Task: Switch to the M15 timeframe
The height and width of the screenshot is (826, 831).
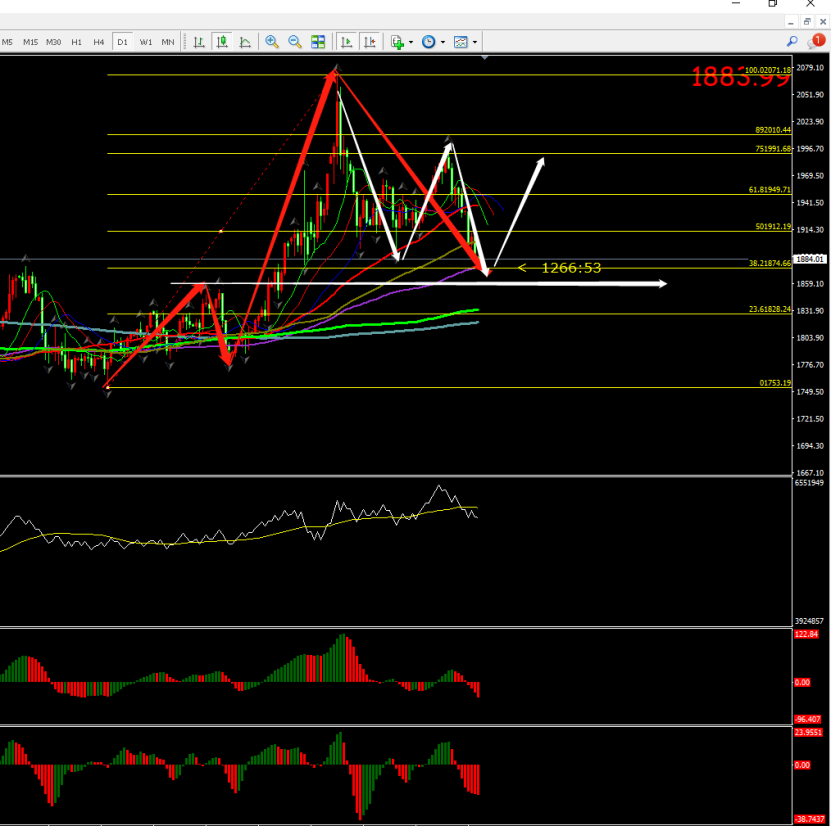Action: (x=31, y=42)
